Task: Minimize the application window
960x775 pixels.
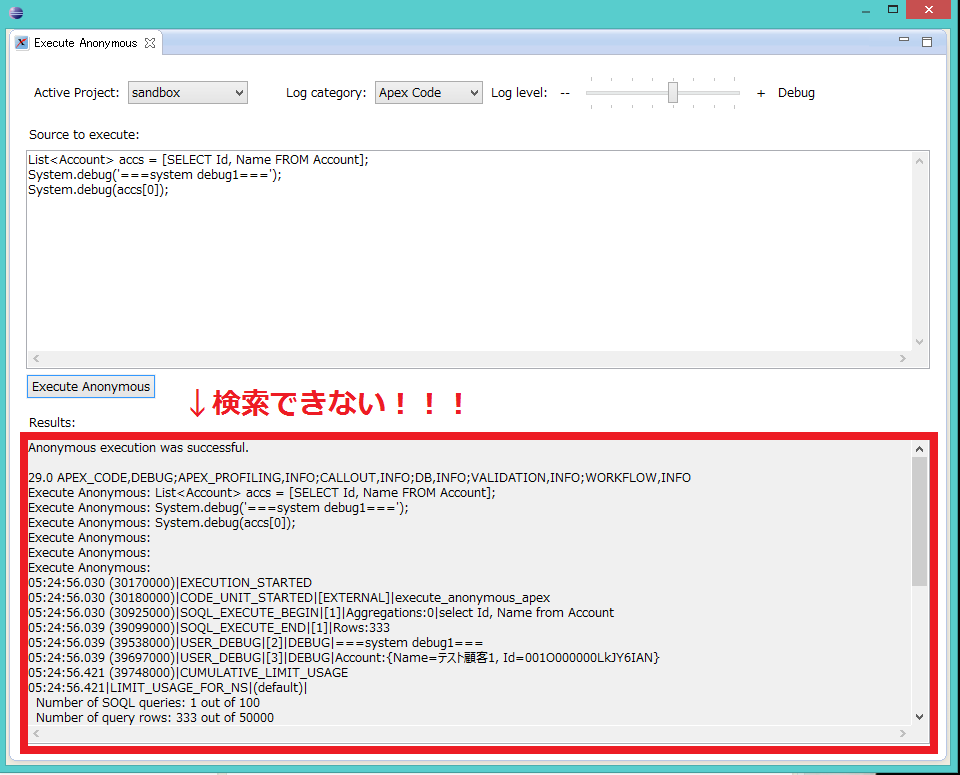Action: (866, 10)
